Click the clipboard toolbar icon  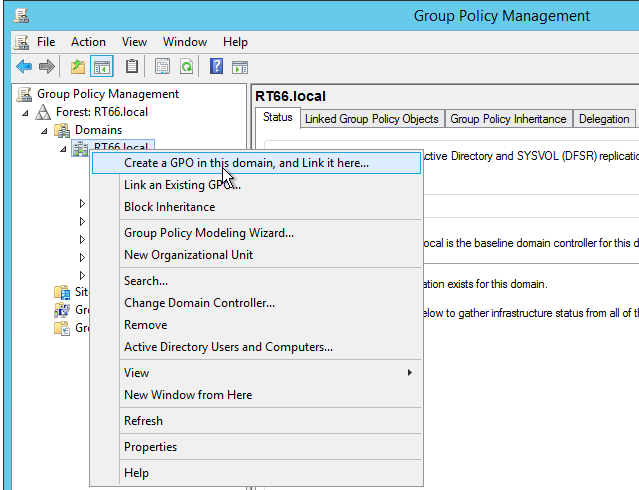[132, 66]
